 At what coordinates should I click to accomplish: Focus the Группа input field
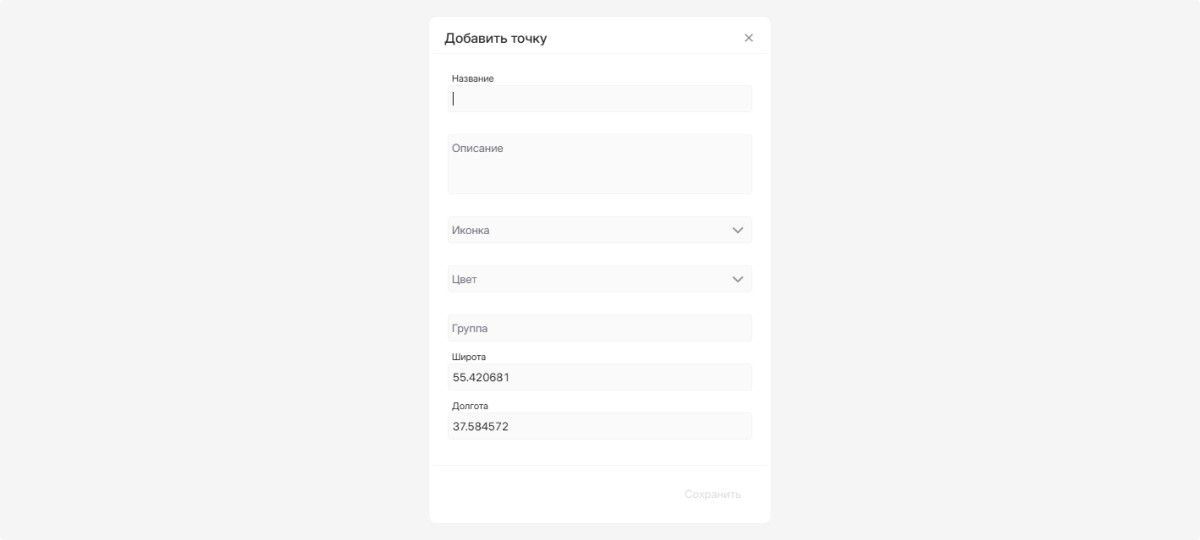[x=600, y=328]
